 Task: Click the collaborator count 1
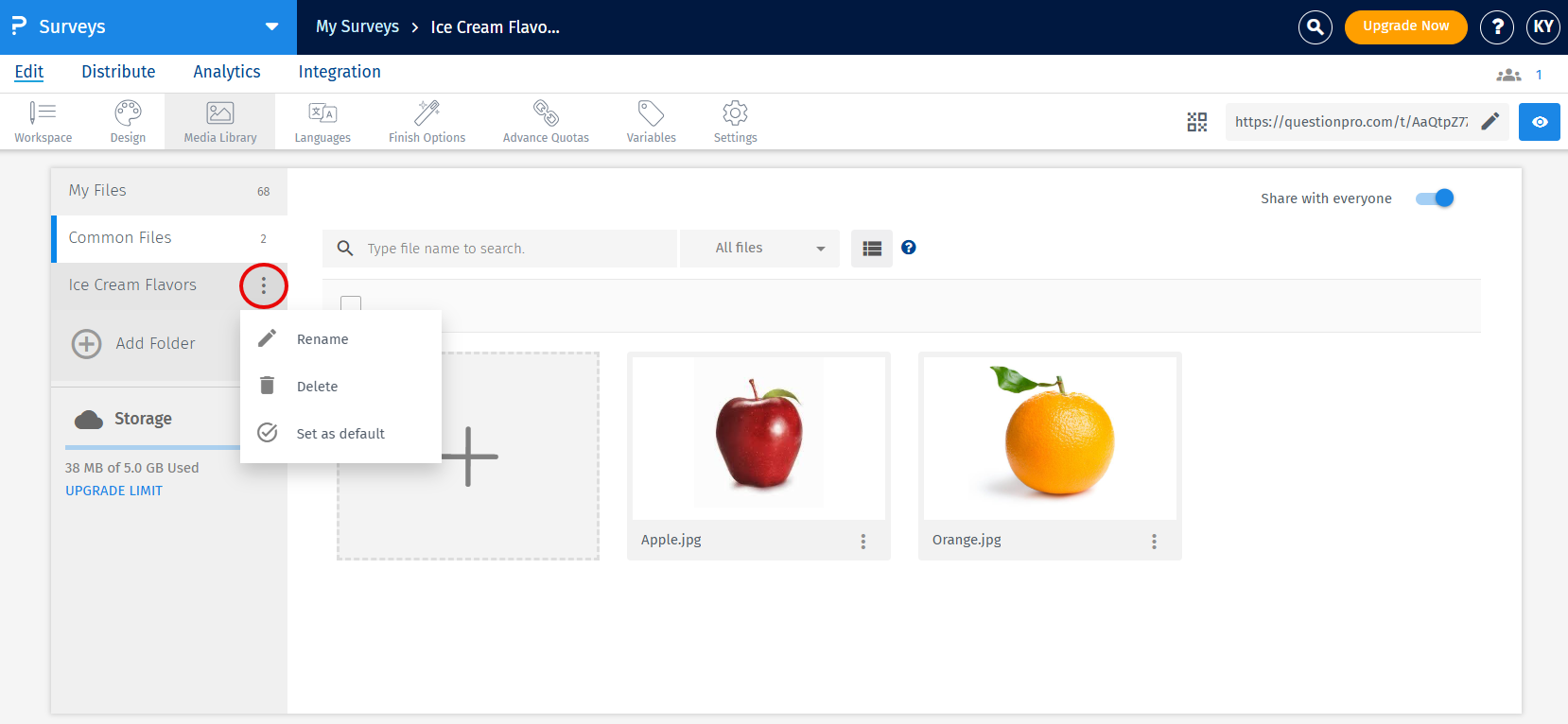(1539, 75)
